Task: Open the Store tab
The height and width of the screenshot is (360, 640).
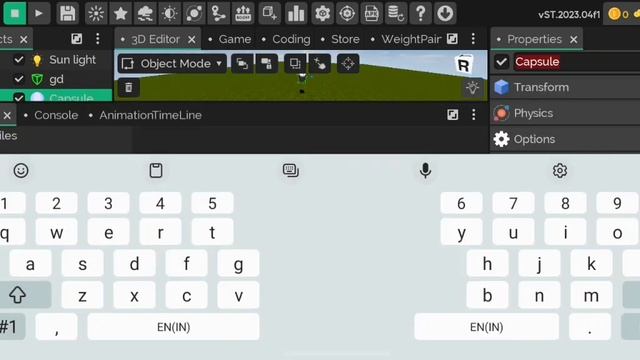Action: tap(345, 39)
